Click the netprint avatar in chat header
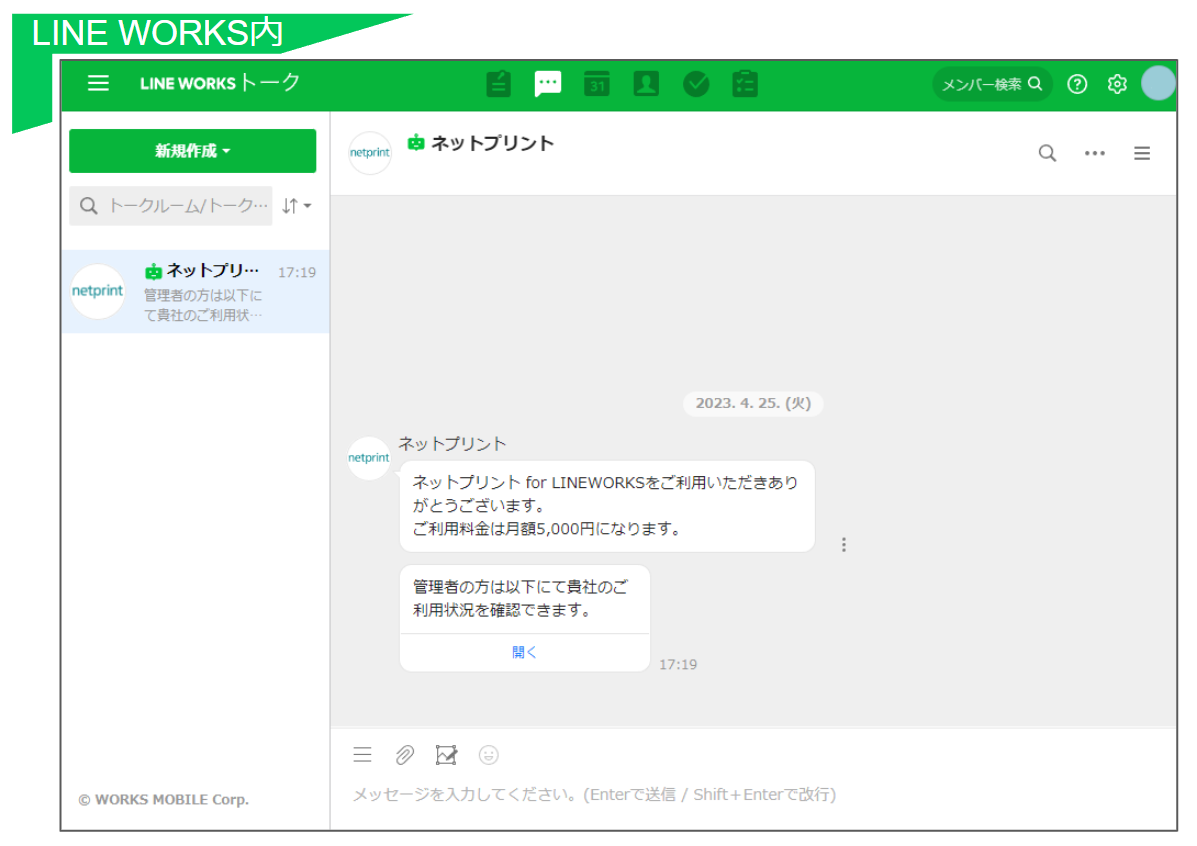The height and width of the screenshot is (846, 1197). (369, 153)
